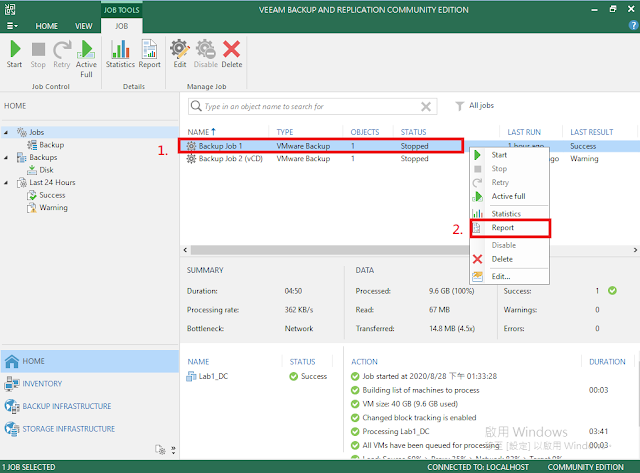This screenshot has width=640, height=473.
Task: Choose Edit... in the context menu
Action: [509, 277]
